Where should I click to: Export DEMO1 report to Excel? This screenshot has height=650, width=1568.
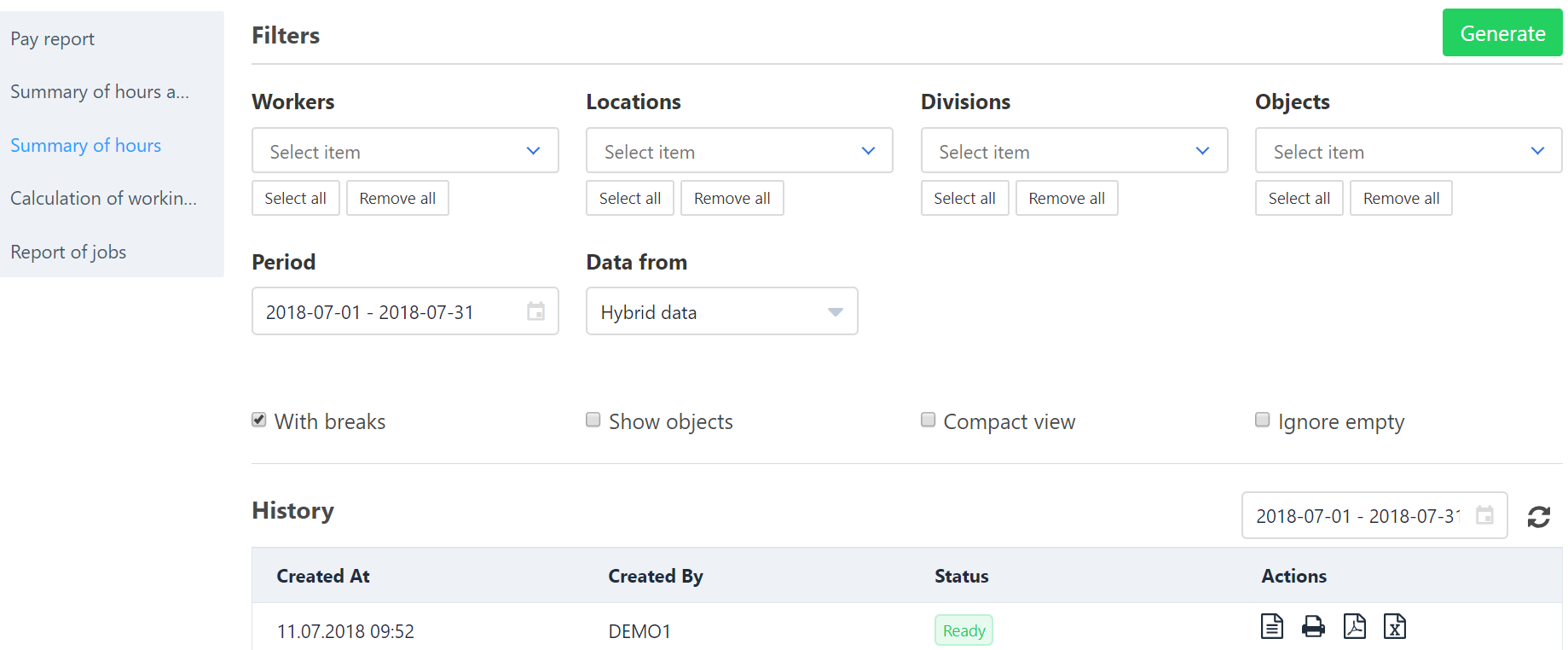[1394, 627]
